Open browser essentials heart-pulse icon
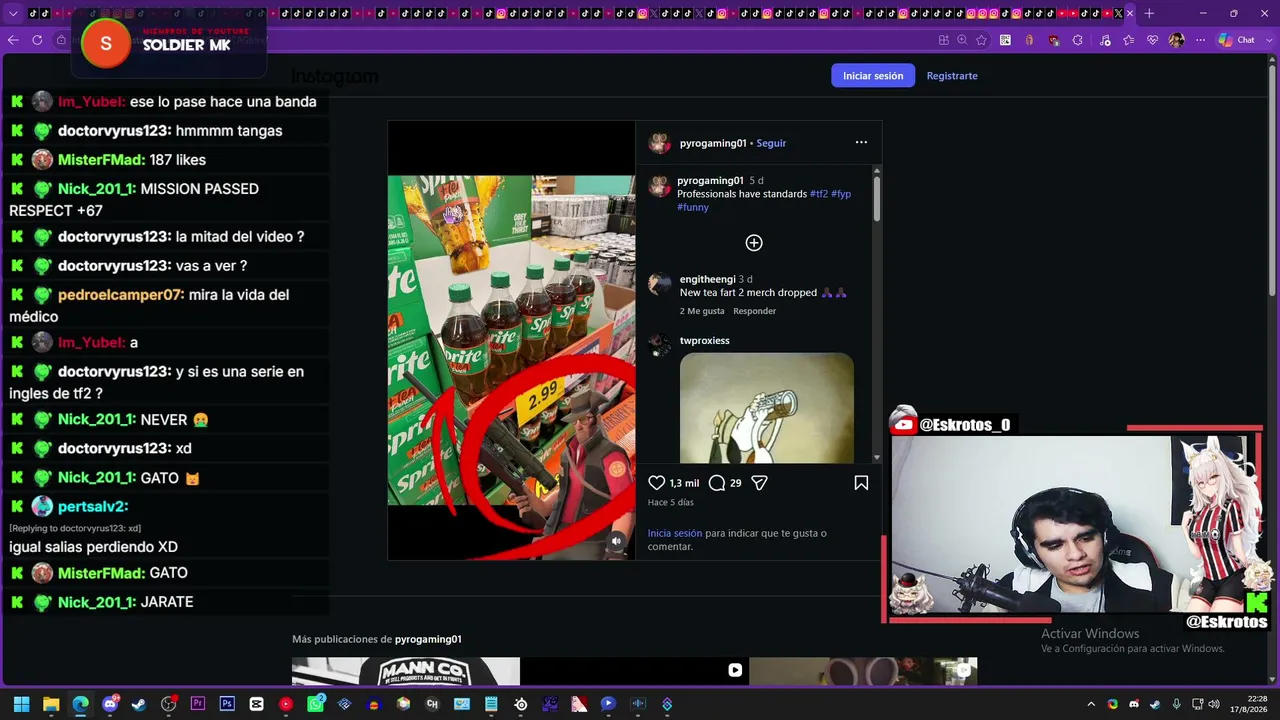 1153,40
